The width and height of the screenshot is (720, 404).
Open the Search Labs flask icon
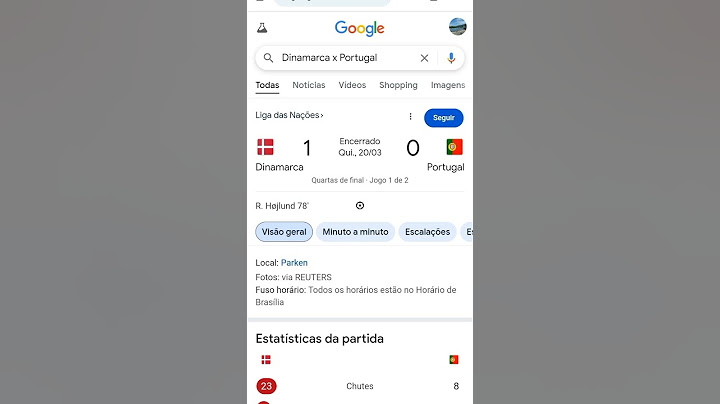click(262, 28)
